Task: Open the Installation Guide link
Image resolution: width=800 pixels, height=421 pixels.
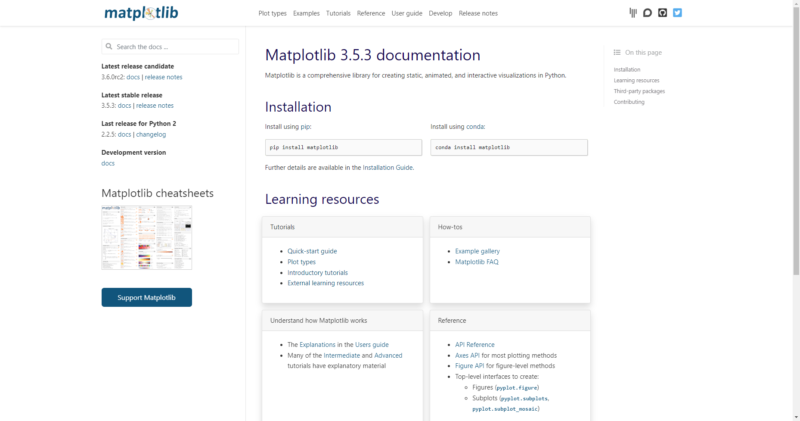Action: pos(387,167)
